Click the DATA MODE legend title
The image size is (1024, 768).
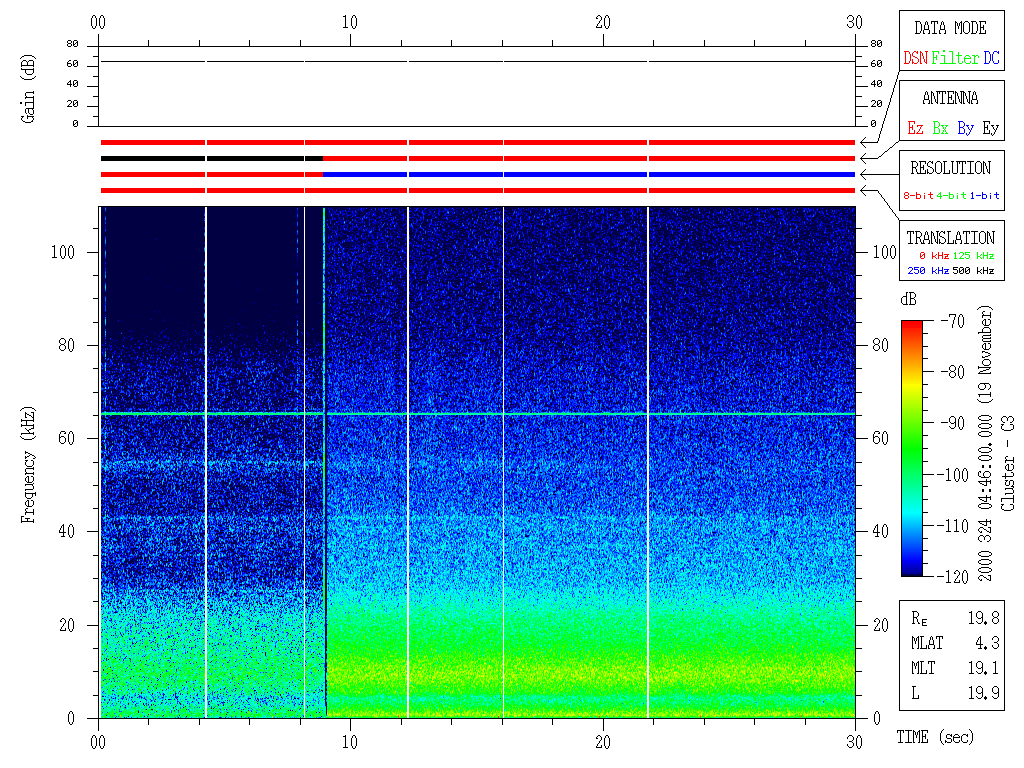tap(950, 28)
